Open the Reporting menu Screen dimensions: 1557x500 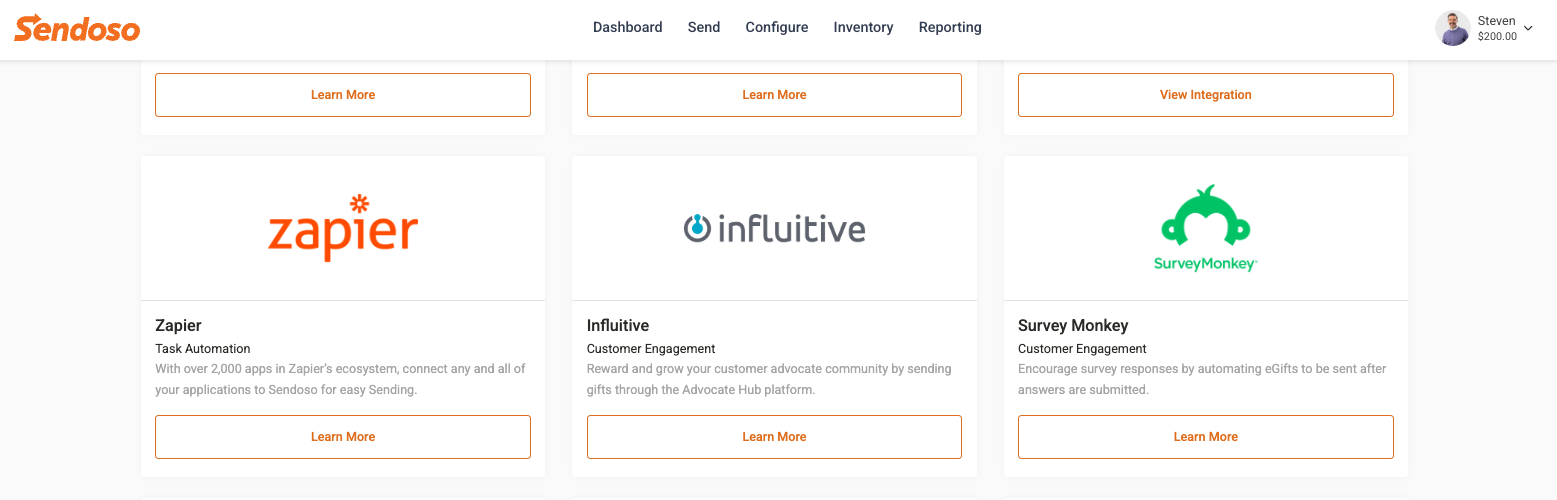coord(950,27)
